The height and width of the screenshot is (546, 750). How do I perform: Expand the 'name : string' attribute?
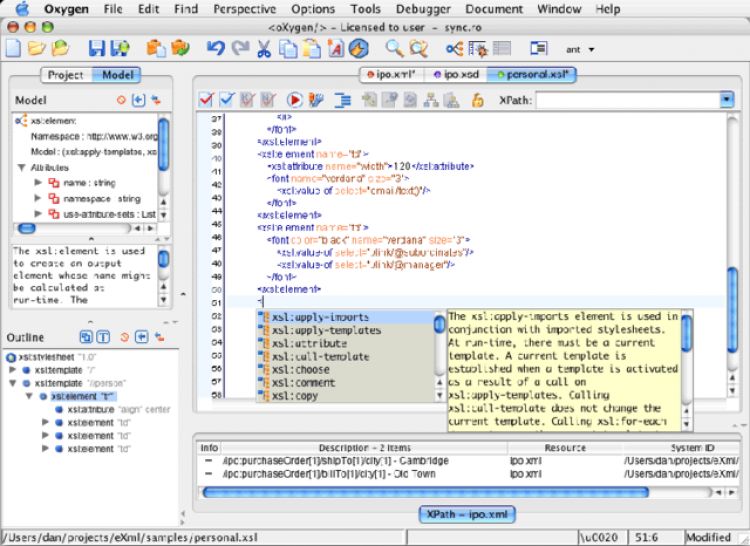[38, 183]
